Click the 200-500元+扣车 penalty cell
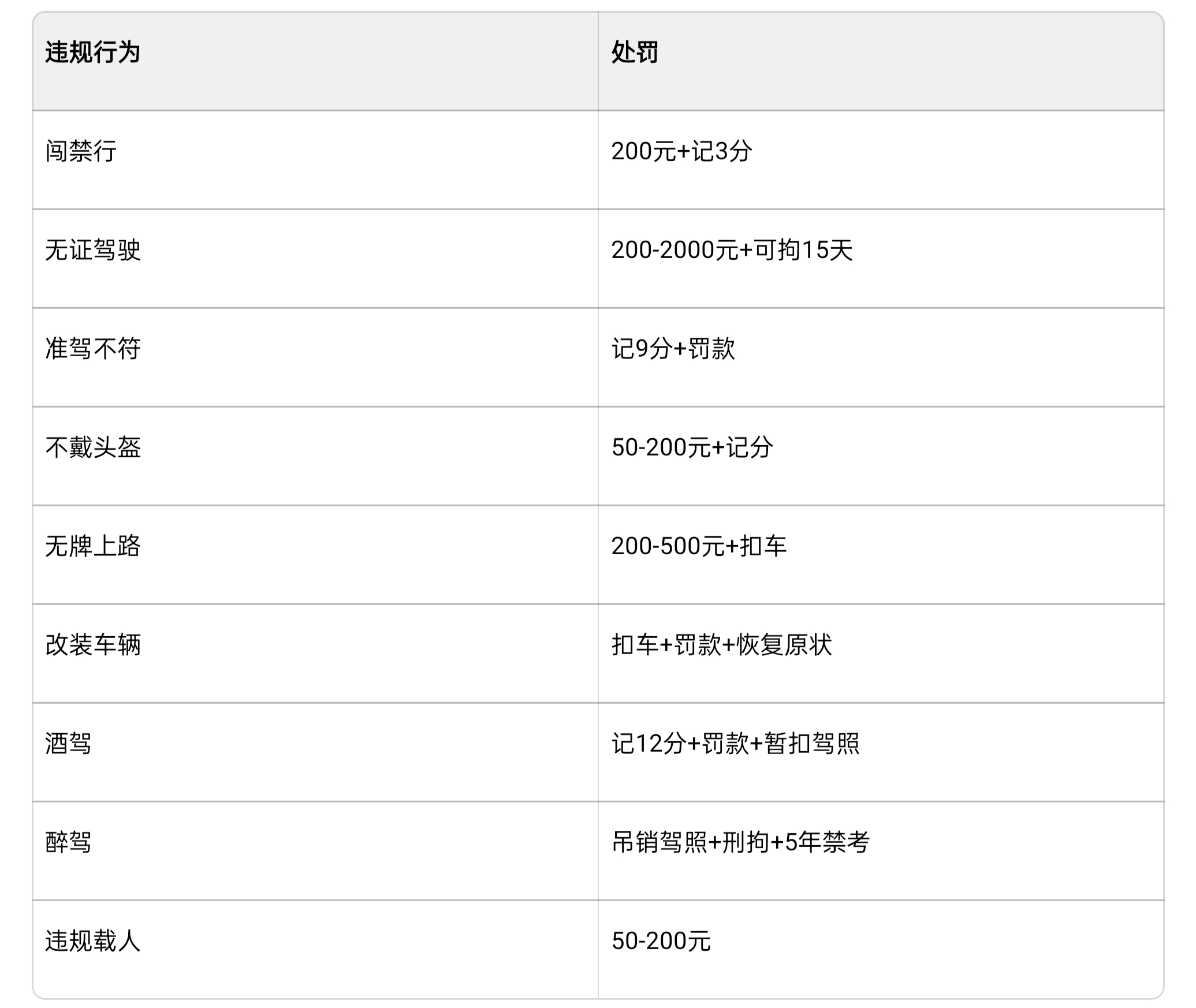This screenshot has height=1008, width=1196. click(699, 547)
